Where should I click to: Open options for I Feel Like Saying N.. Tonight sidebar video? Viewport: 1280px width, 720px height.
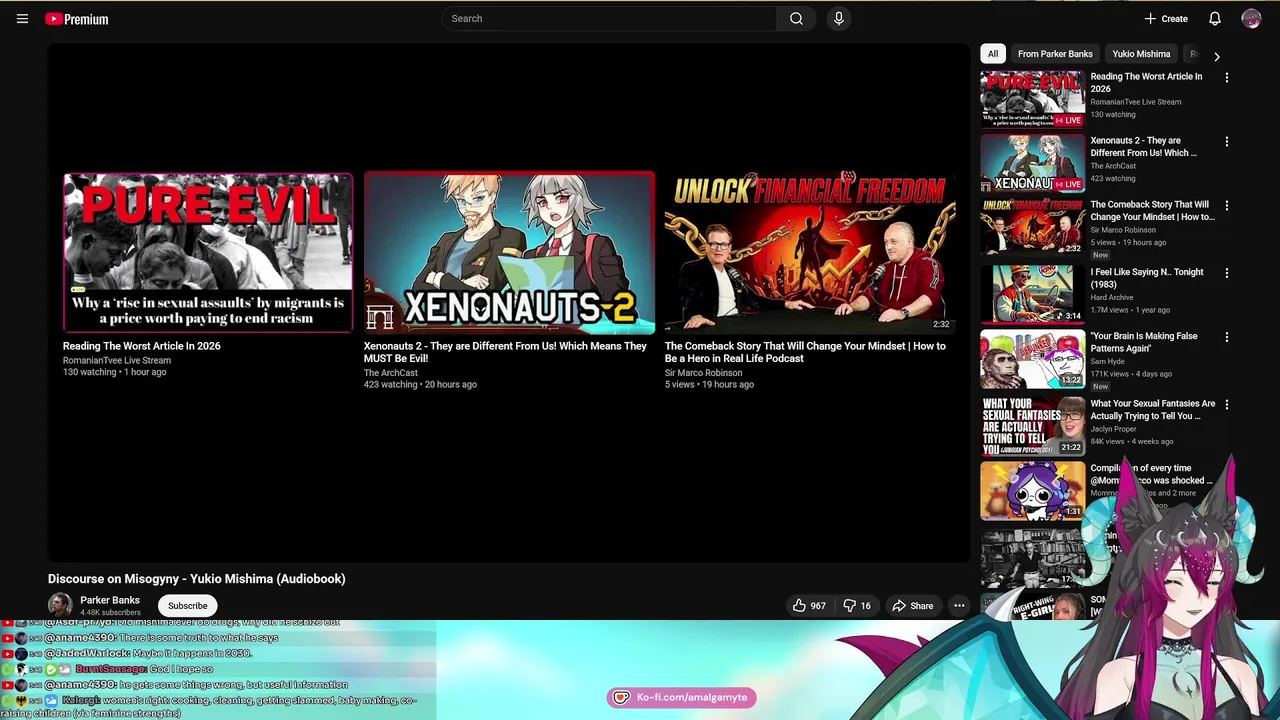pyautogui.click(x=1227, y=273)
